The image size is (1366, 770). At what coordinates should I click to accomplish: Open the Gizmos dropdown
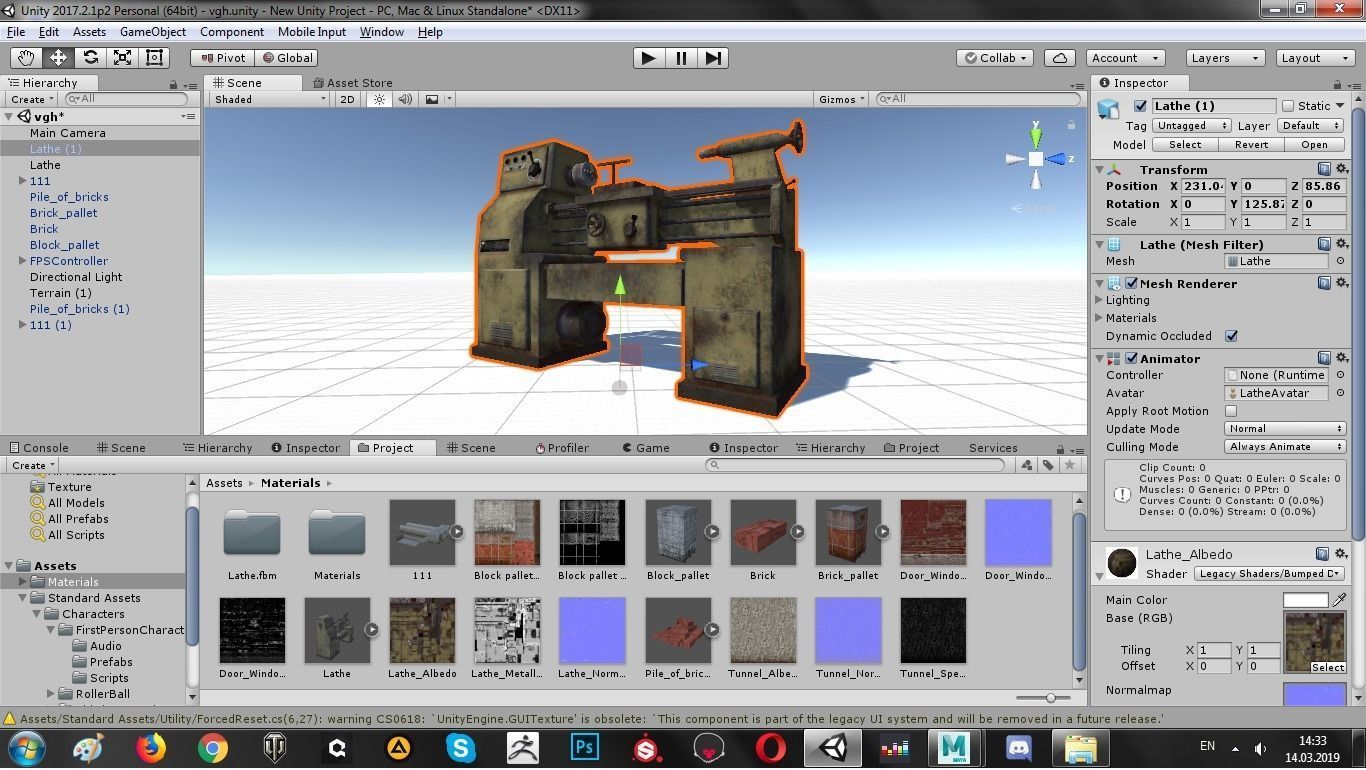click(841, 99)
